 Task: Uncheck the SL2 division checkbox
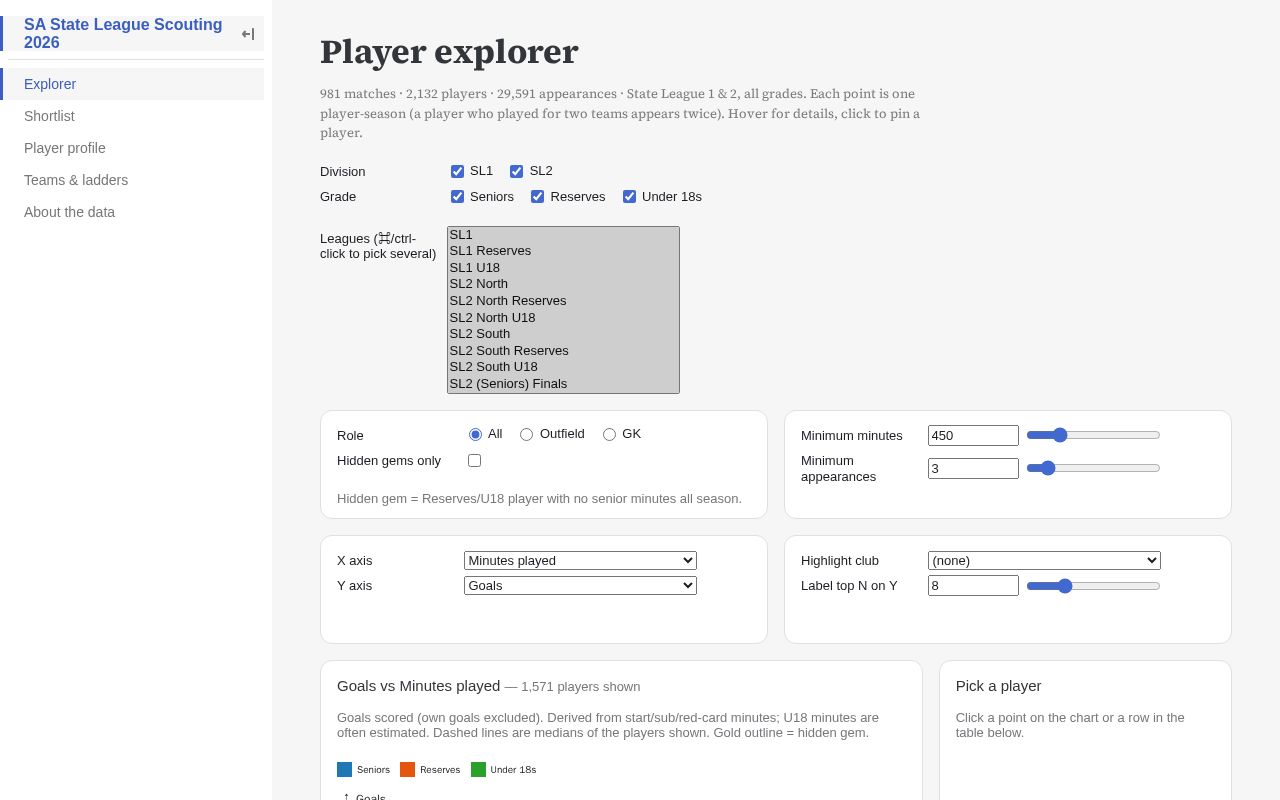516,171
